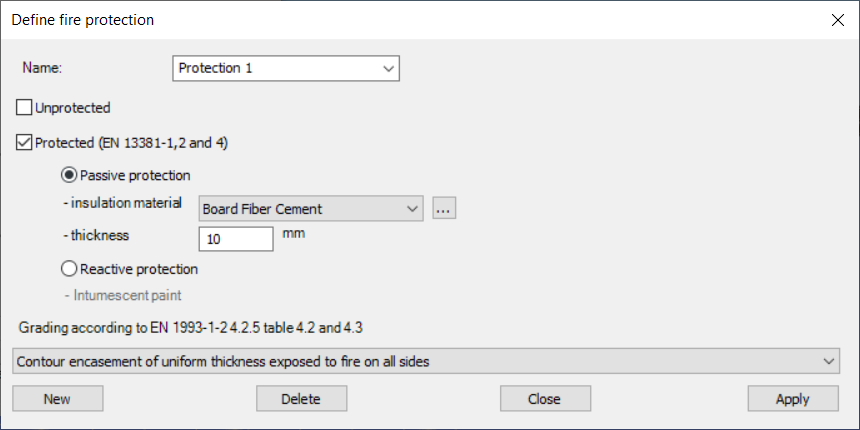Uncheck the Protected (EN 13381-1,2 and 4) checkbox
Screen dimensions: 860x430
24,143
